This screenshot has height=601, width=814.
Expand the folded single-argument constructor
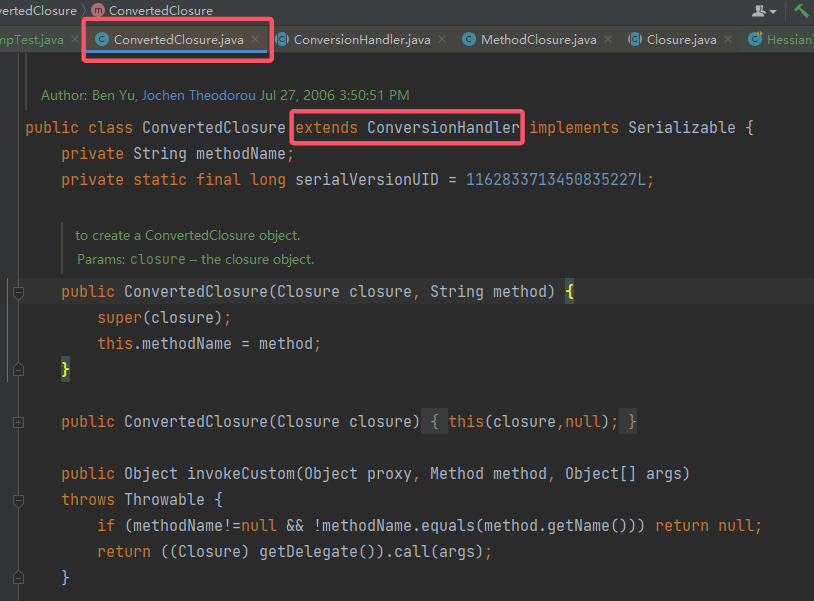(x=18, y=422)
